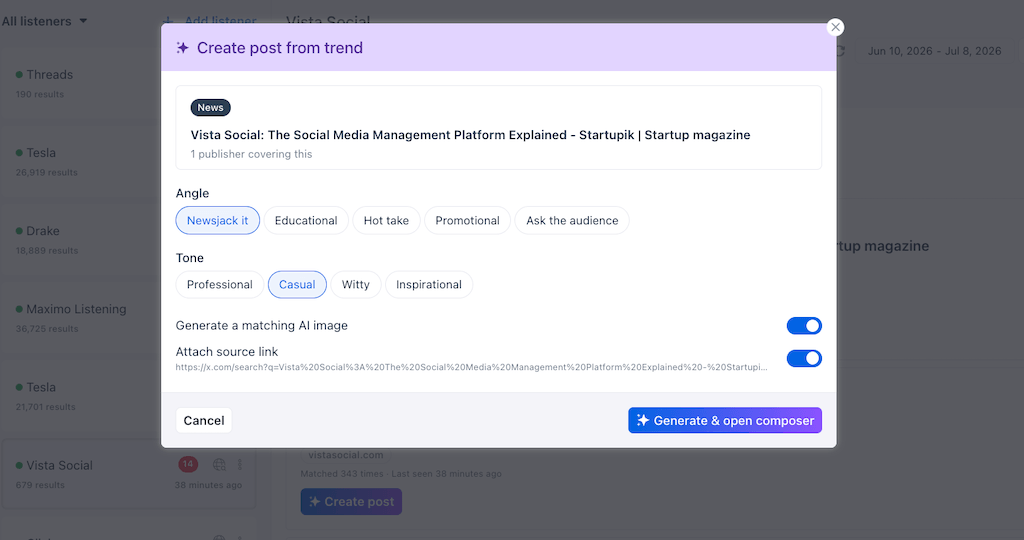Click the Vista Social trend headline
The image size is (1024, 540).
(470, 135)
